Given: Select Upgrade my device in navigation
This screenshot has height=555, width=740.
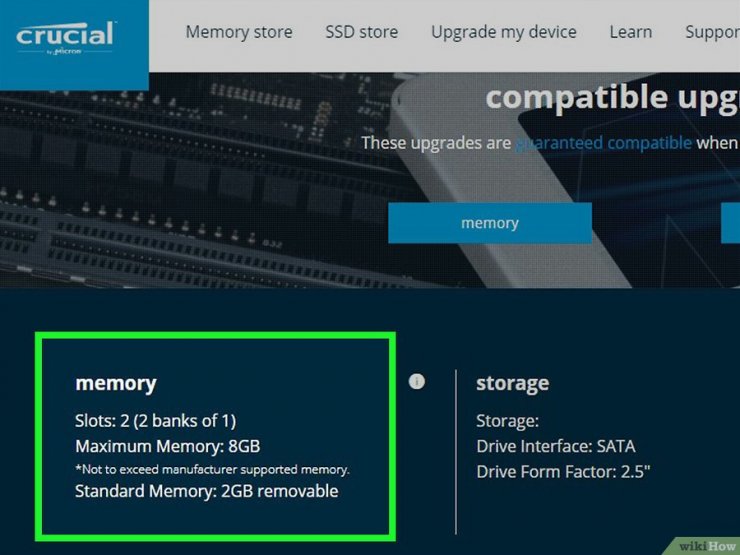Looking at the screenshot, I should (504, 32).
